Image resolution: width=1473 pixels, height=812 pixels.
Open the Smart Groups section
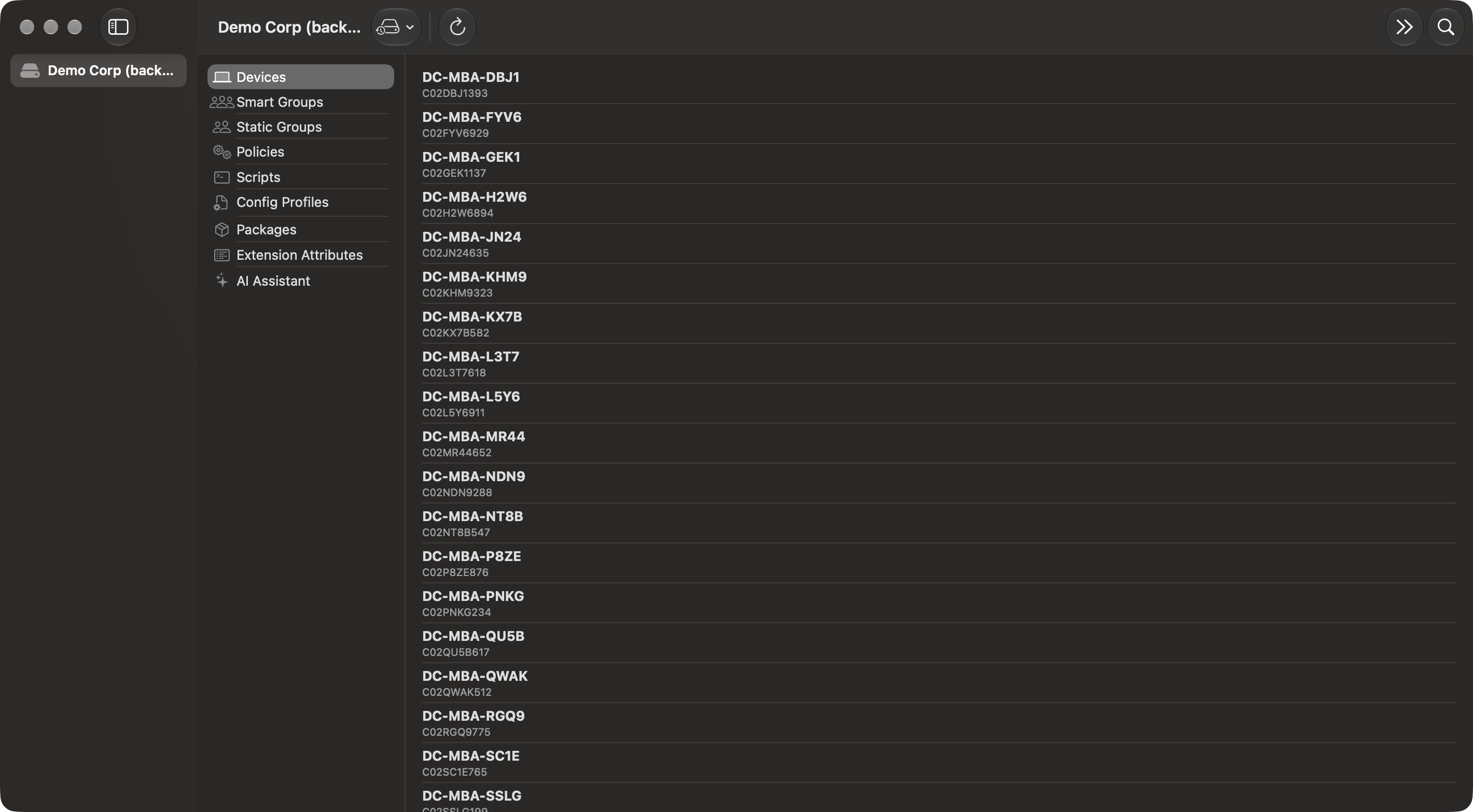(301, 102)
